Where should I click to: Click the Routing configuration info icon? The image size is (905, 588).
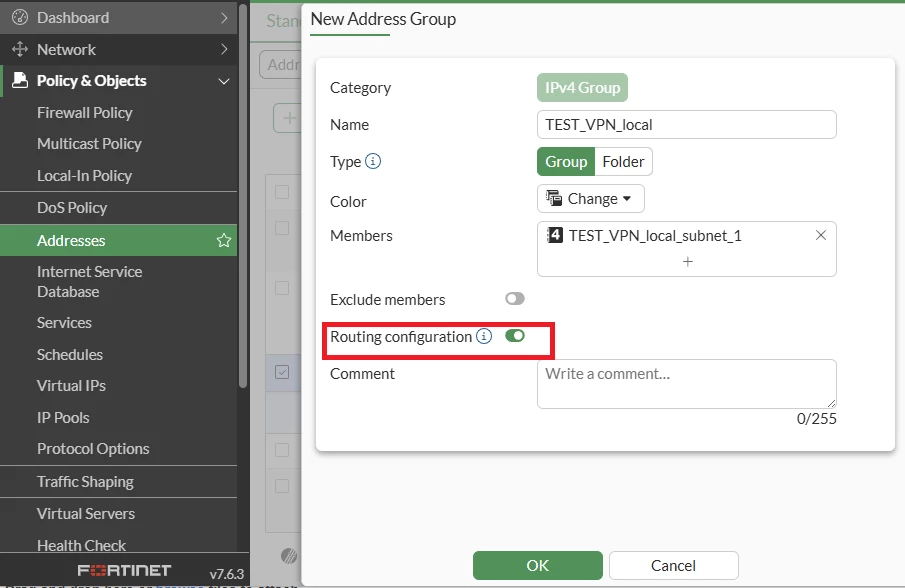pyautogui.click(x=484, y=336)
